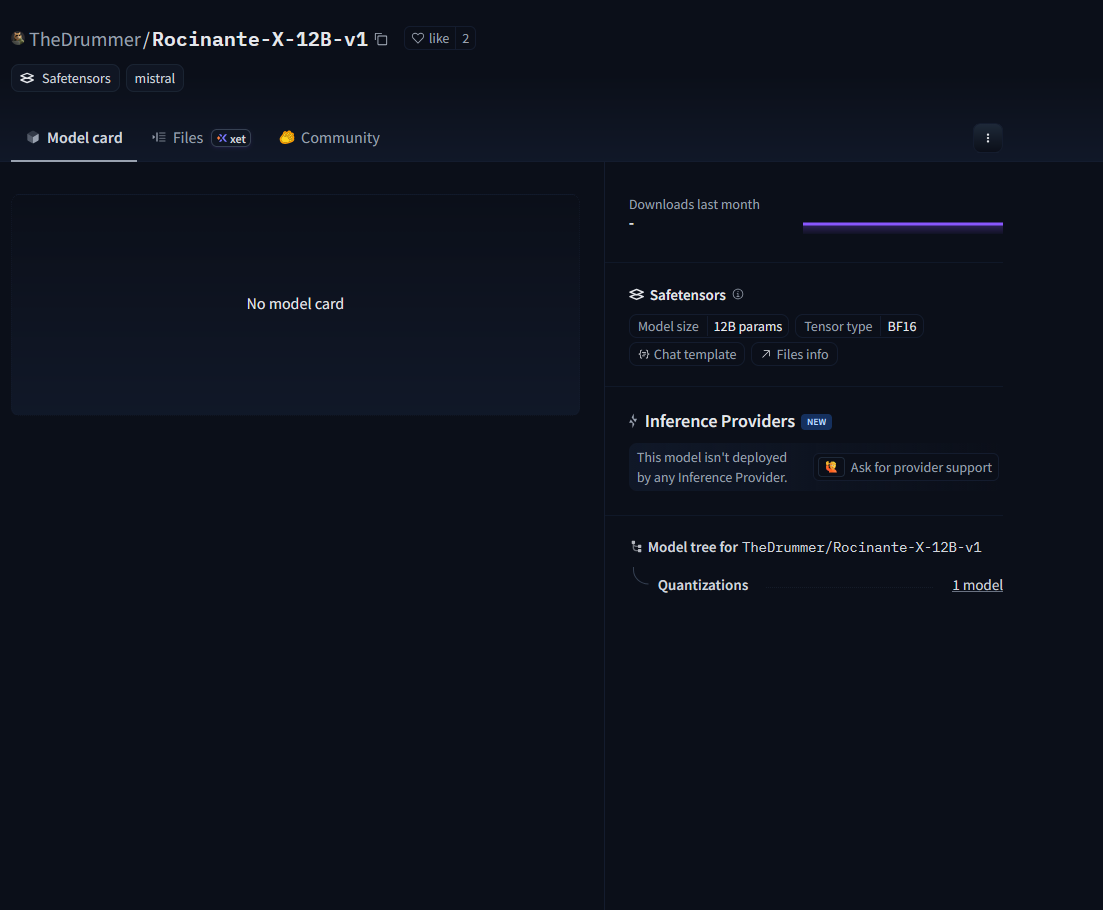Click the Model size 12B params badge

click(x=709, y=326)
